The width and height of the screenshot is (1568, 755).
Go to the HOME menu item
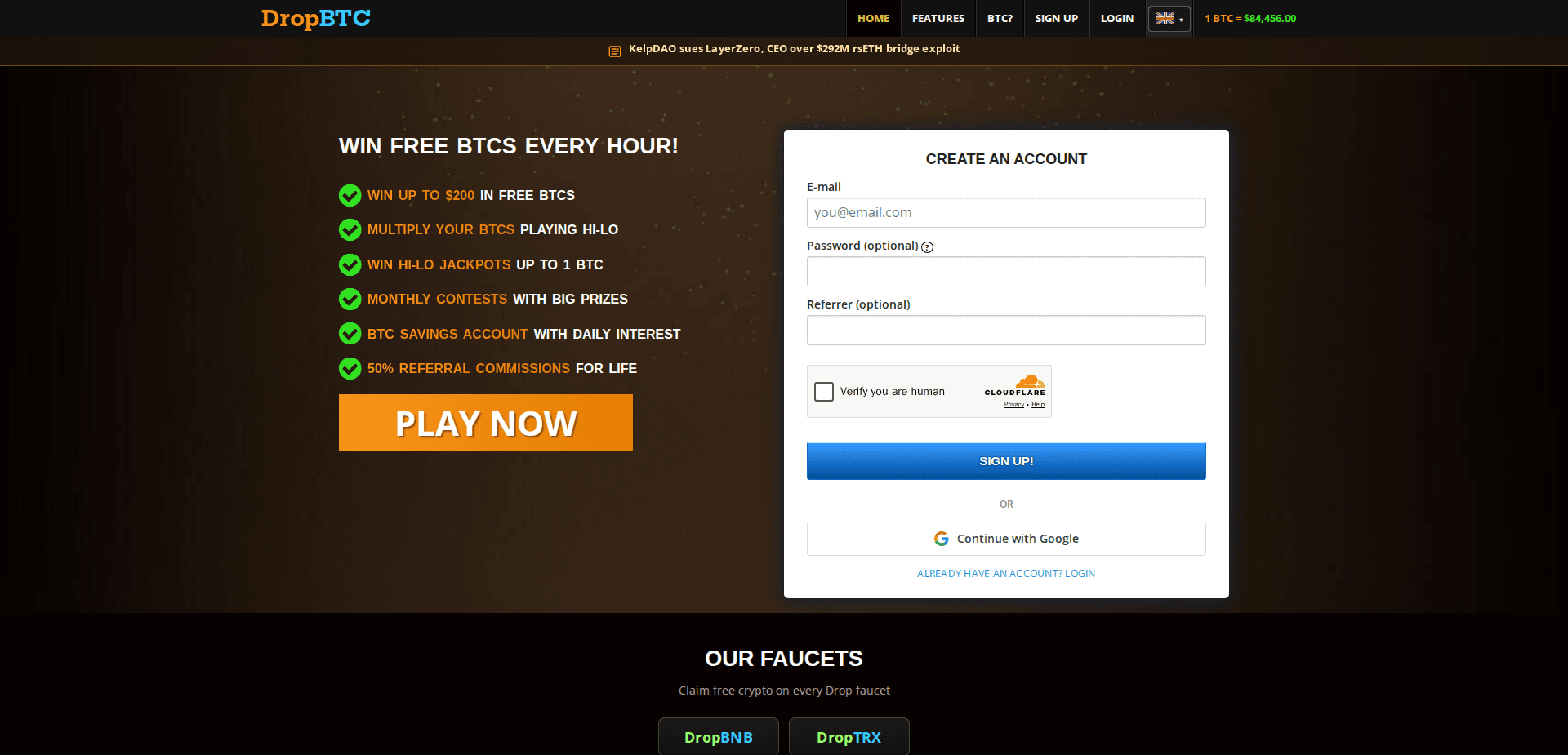[873, 18]
